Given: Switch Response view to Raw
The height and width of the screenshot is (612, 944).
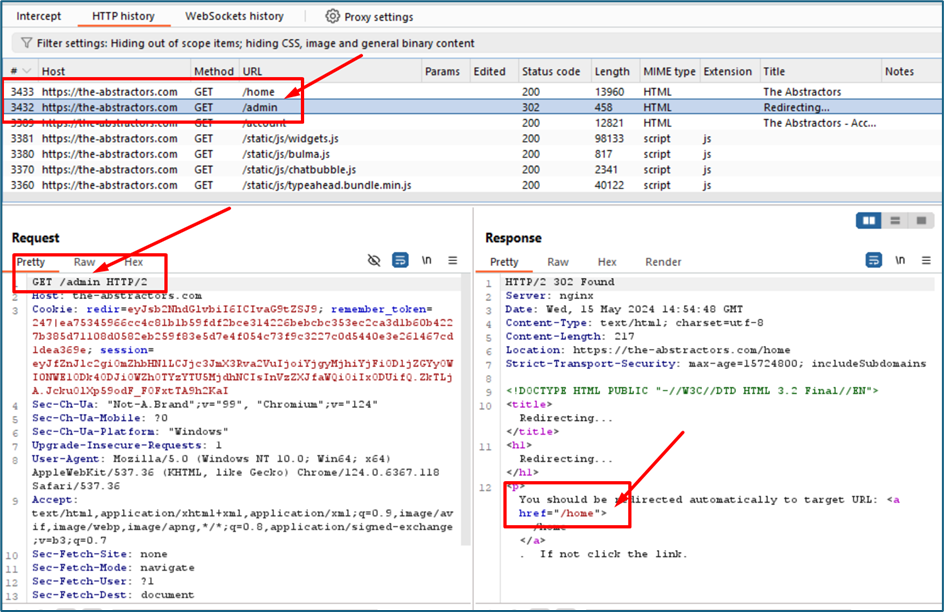Looking at the screenshot, I should pos(558,262).
